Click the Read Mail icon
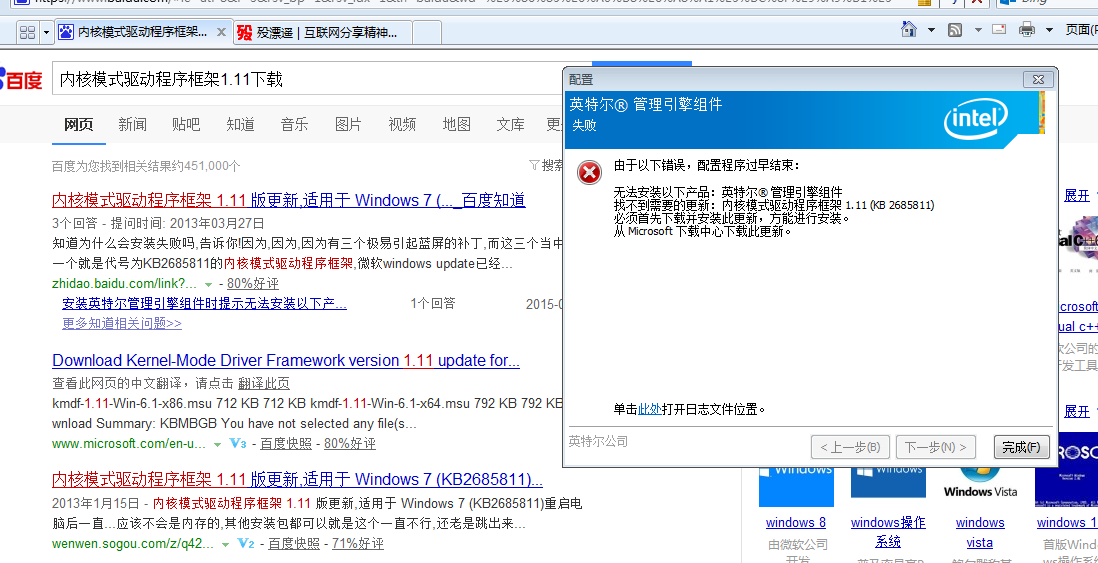1098x563 pixels. pos(999,29)
